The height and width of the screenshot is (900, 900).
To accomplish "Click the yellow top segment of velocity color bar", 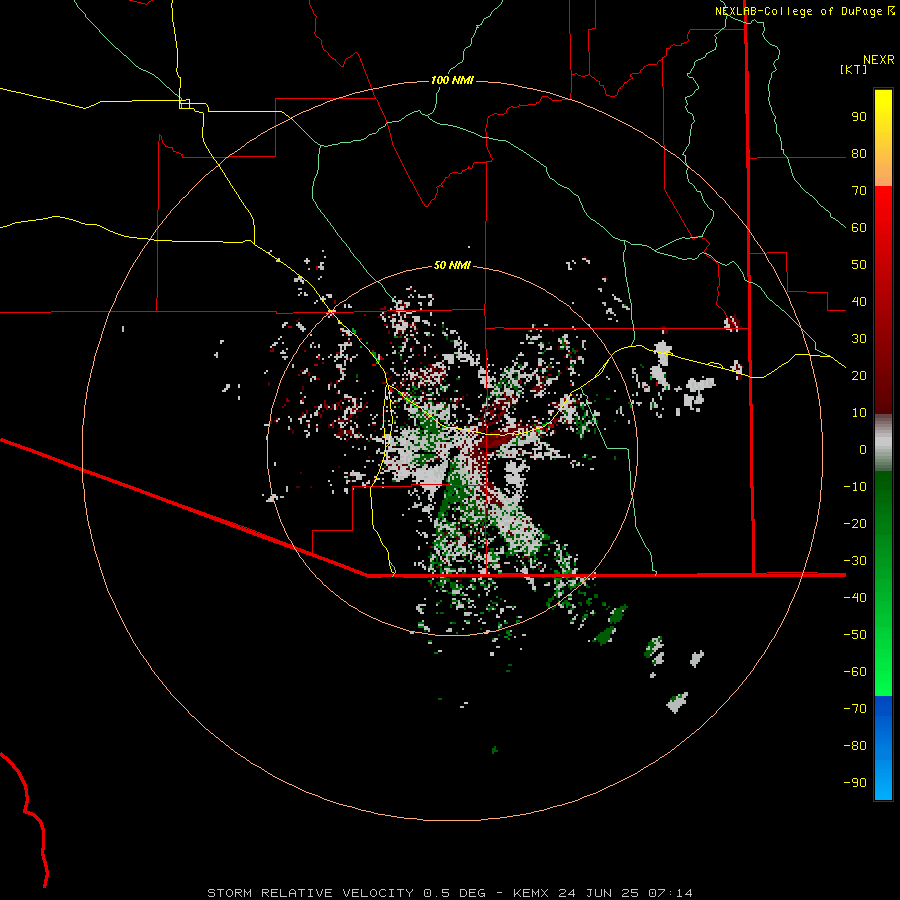I will tap(883, 138).
